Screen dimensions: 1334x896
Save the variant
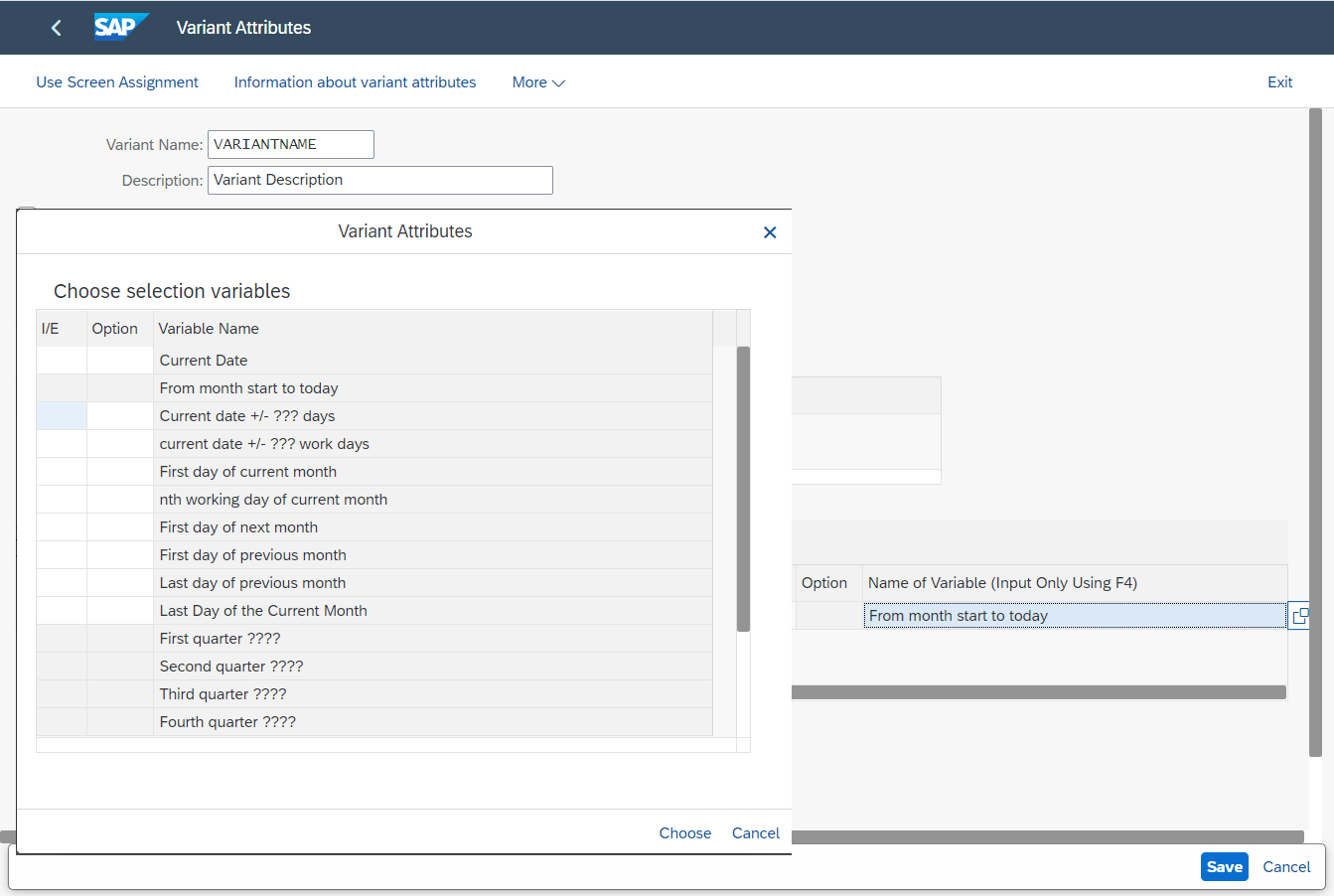pos(1224,866)
